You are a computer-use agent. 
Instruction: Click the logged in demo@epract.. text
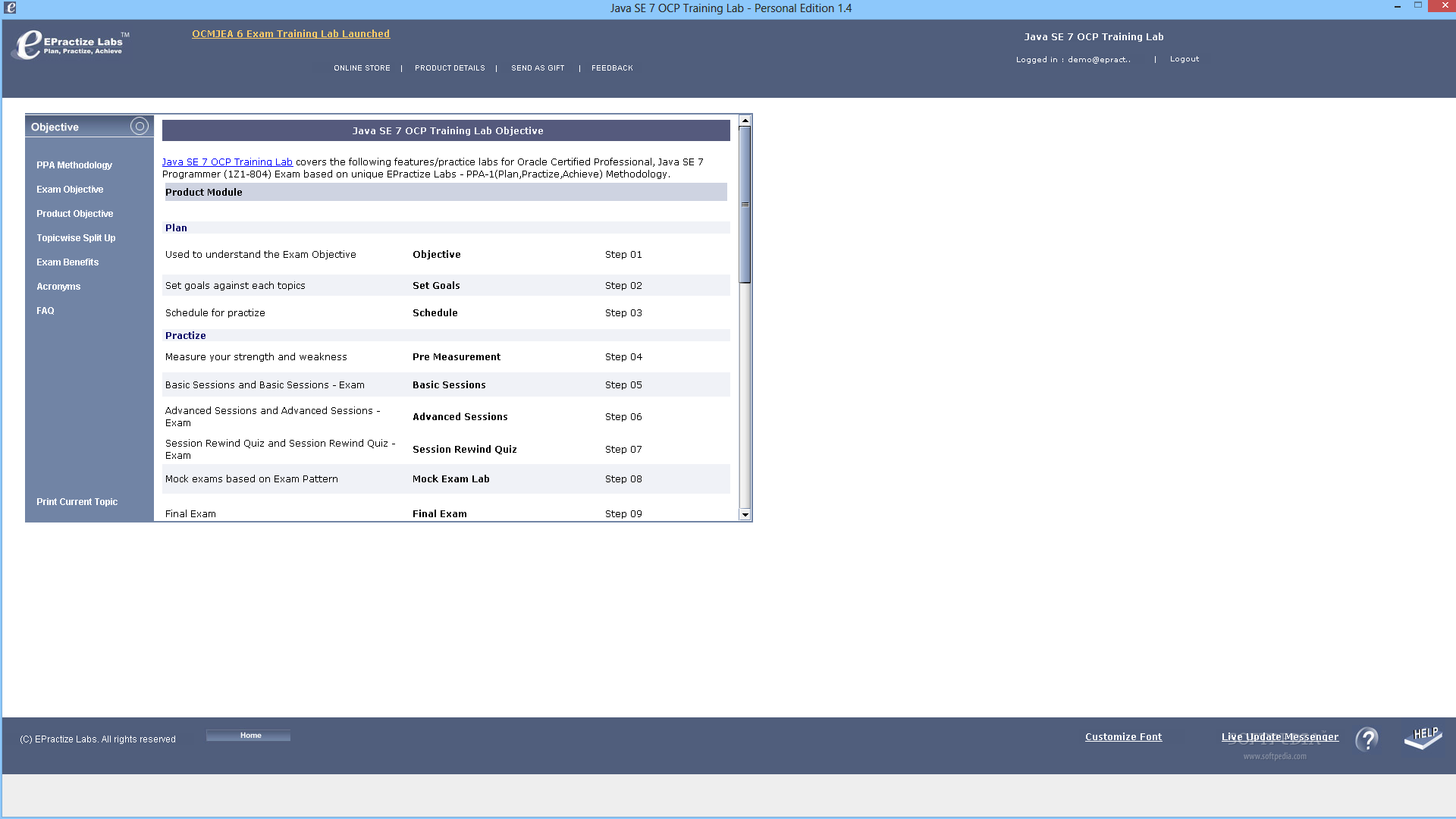coord(1073,60)
